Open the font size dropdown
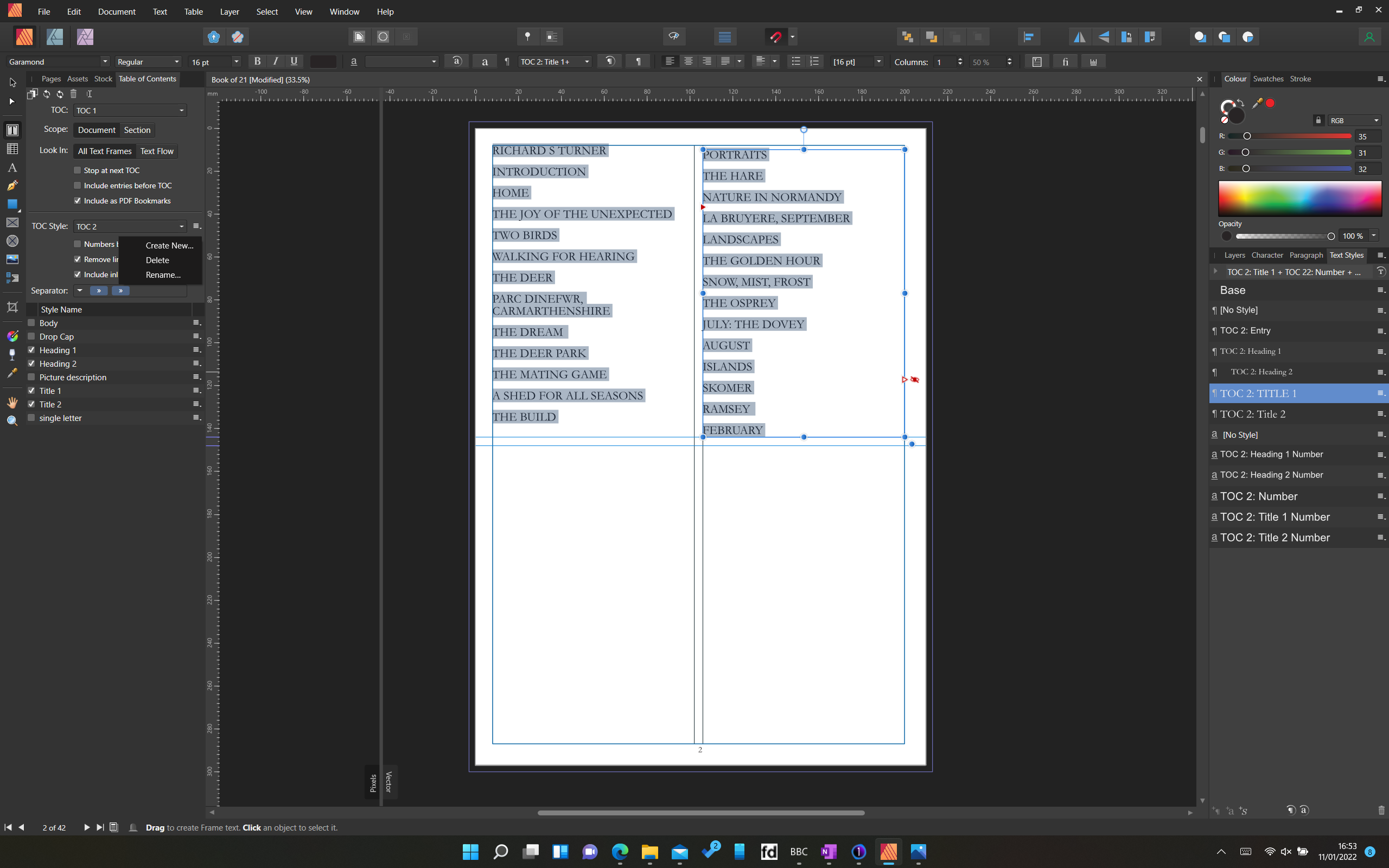Viewport: 1389px width, 868px height. (x=235, y=61)
